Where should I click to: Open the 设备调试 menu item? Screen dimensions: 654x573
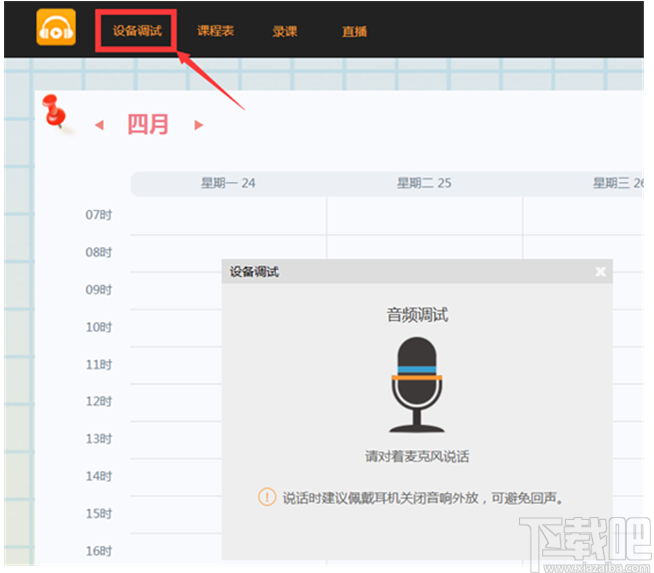(x=137, y=31)
